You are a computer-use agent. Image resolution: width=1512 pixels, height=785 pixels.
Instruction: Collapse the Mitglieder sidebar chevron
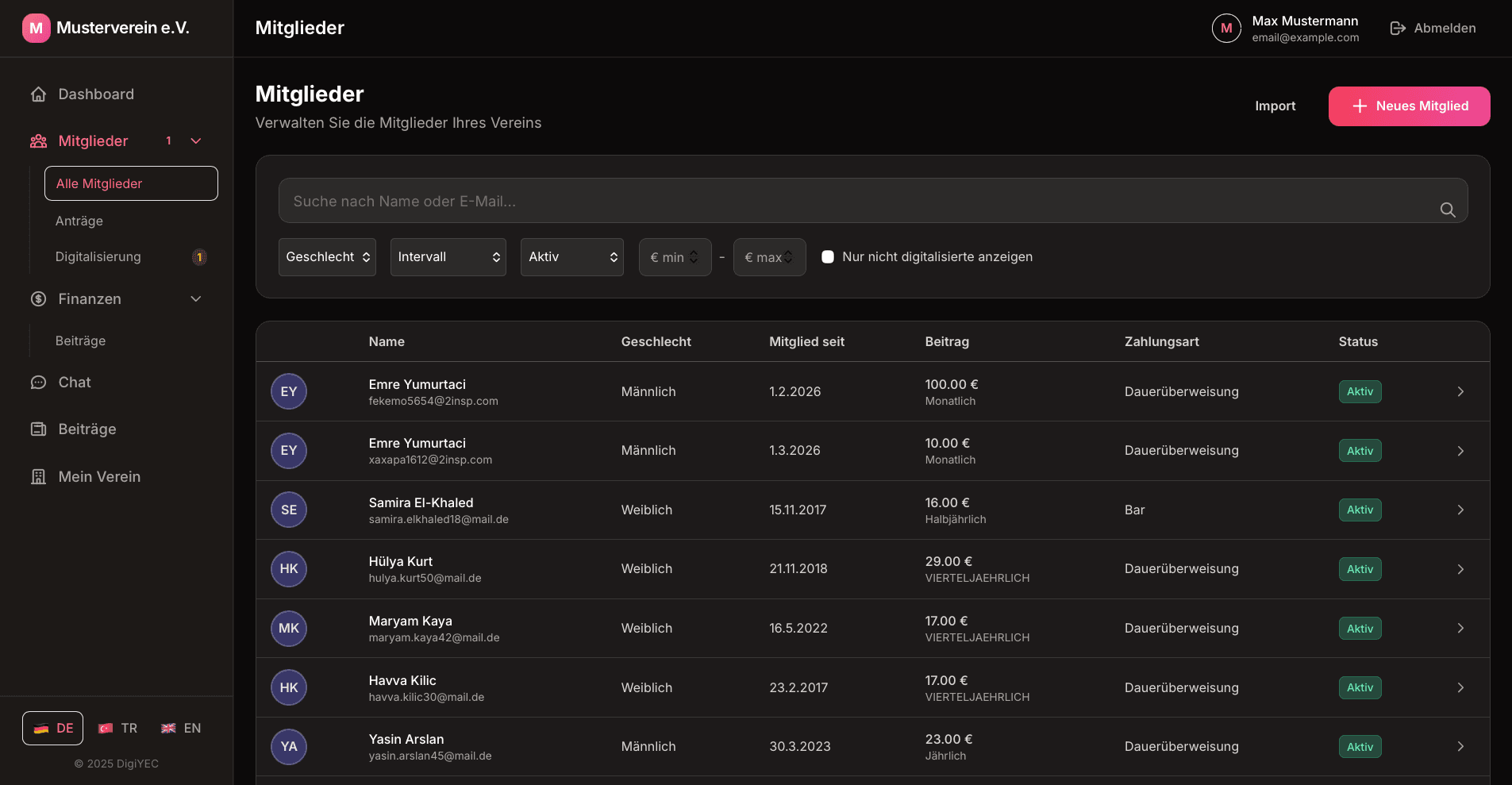click(196, 141)
